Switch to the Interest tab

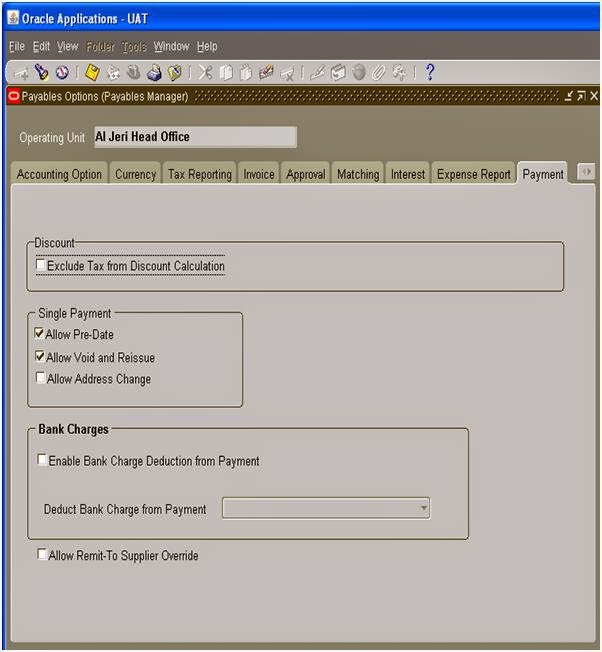pos(407,174)
